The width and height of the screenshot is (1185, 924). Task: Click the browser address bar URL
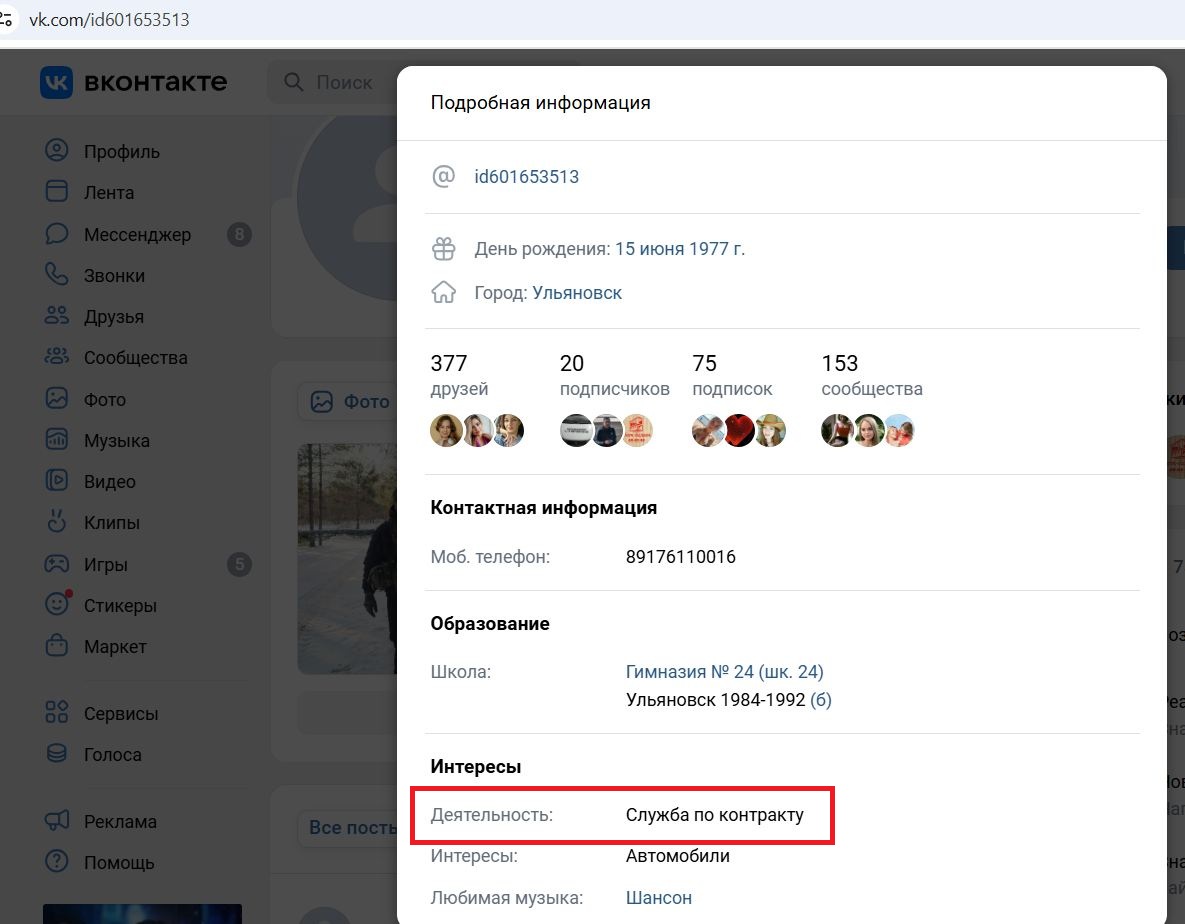(x=110, y=20)
